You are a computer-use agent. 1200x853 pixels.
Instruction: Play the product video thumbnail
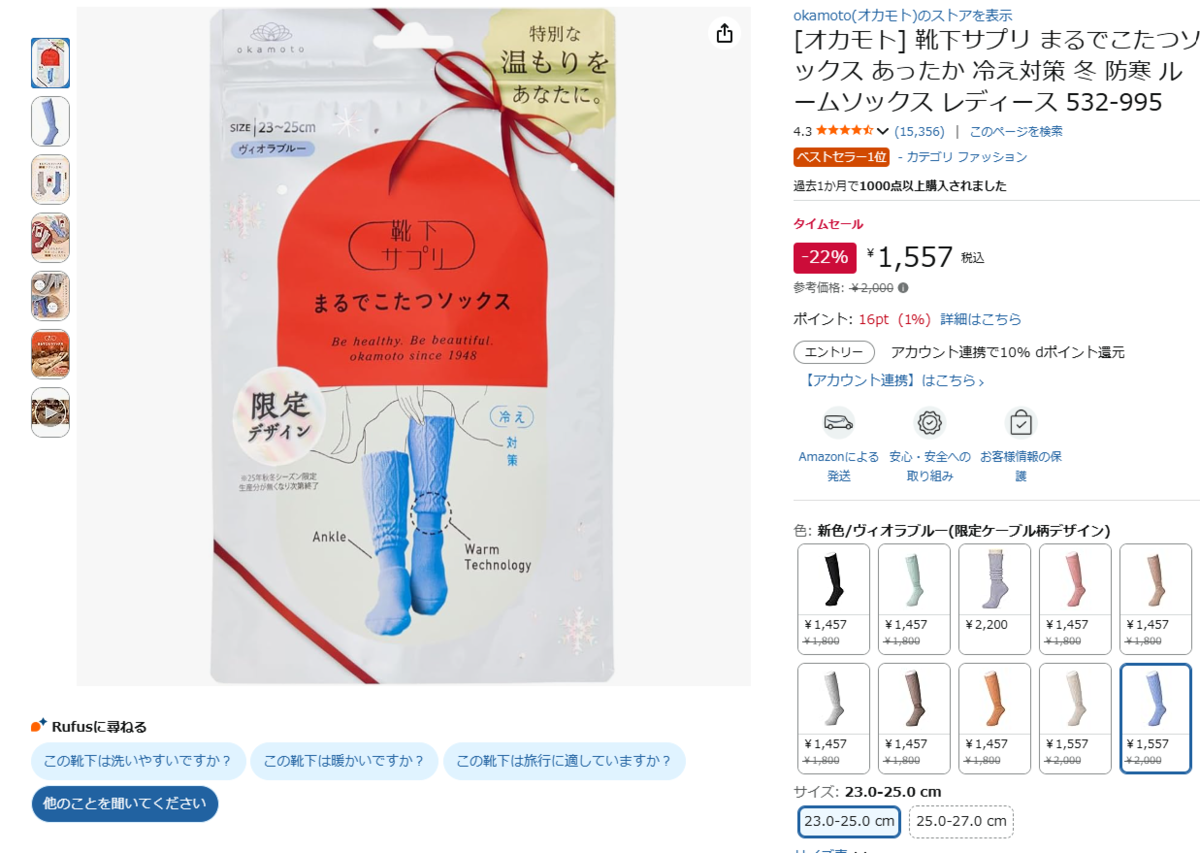50,412
